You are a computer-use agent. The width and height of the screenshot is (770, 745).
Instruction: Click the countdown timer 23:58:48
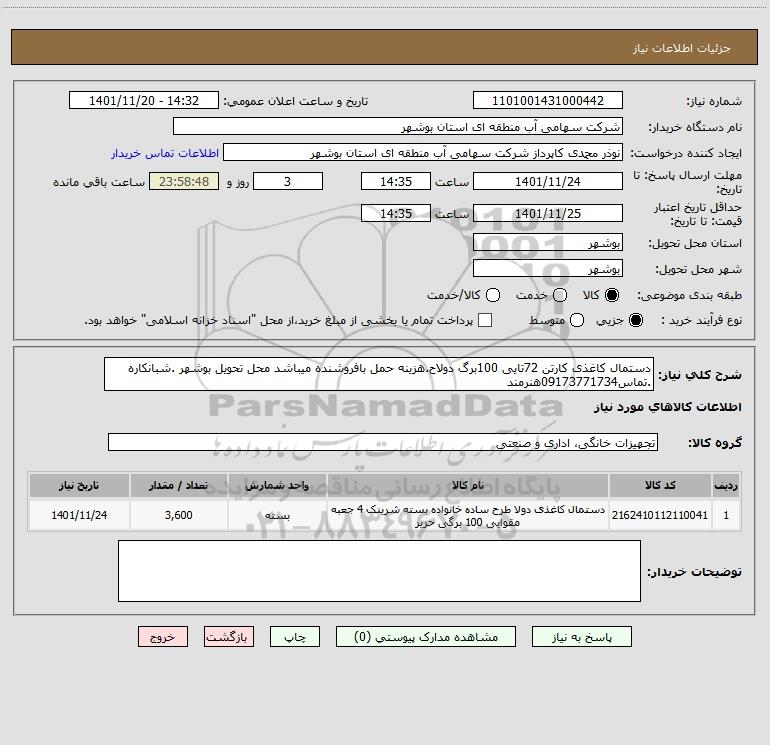click(x=184, y=181)
